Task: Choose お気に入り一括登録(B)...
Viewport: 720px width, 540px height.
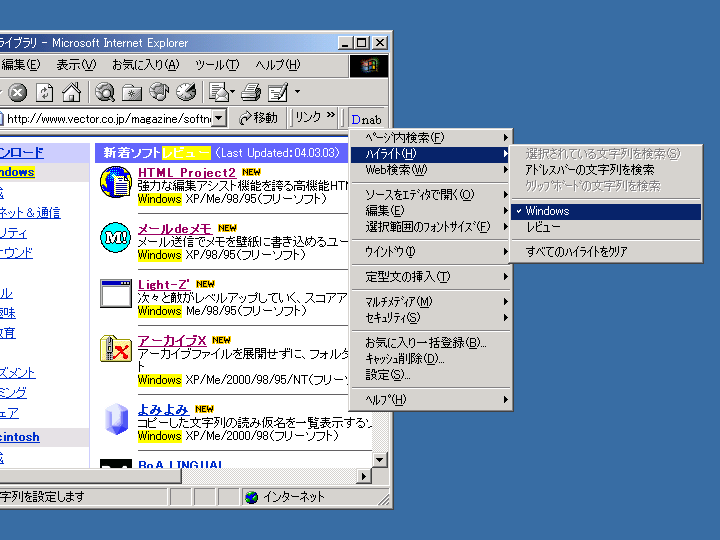Action: click(431, 343)
